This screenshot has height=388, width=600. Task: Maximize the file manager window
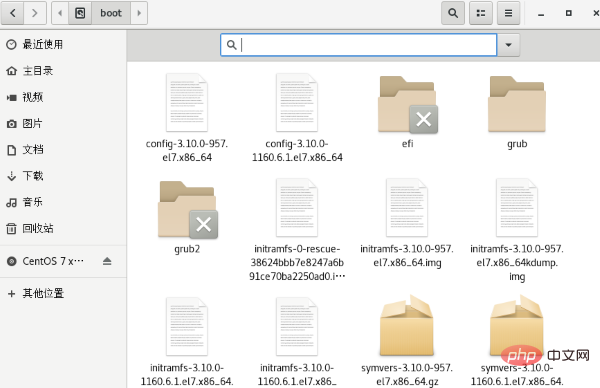[x=569, y=13]
